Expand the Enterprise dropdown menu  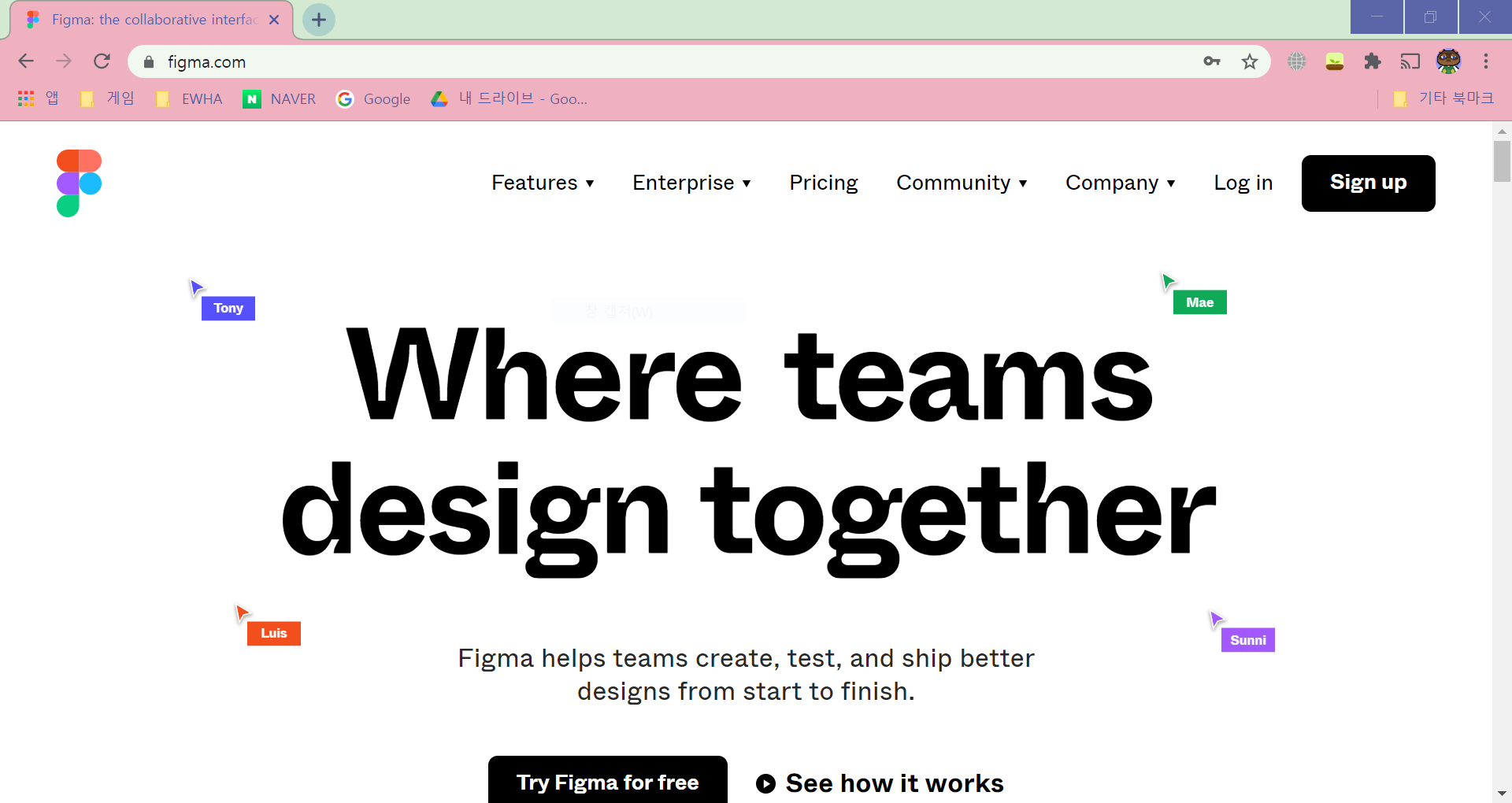click(691, 183)
